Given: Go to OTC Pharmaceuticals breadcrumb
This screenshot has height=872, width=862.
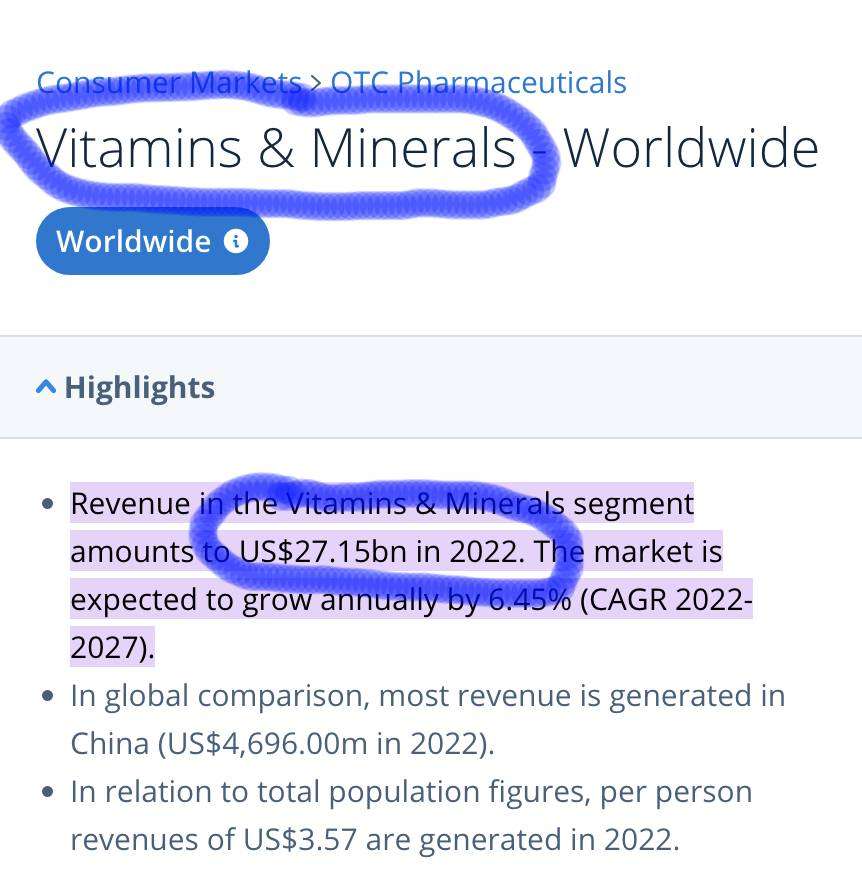Looking at the screenshot, I should (x=478, y=82).
